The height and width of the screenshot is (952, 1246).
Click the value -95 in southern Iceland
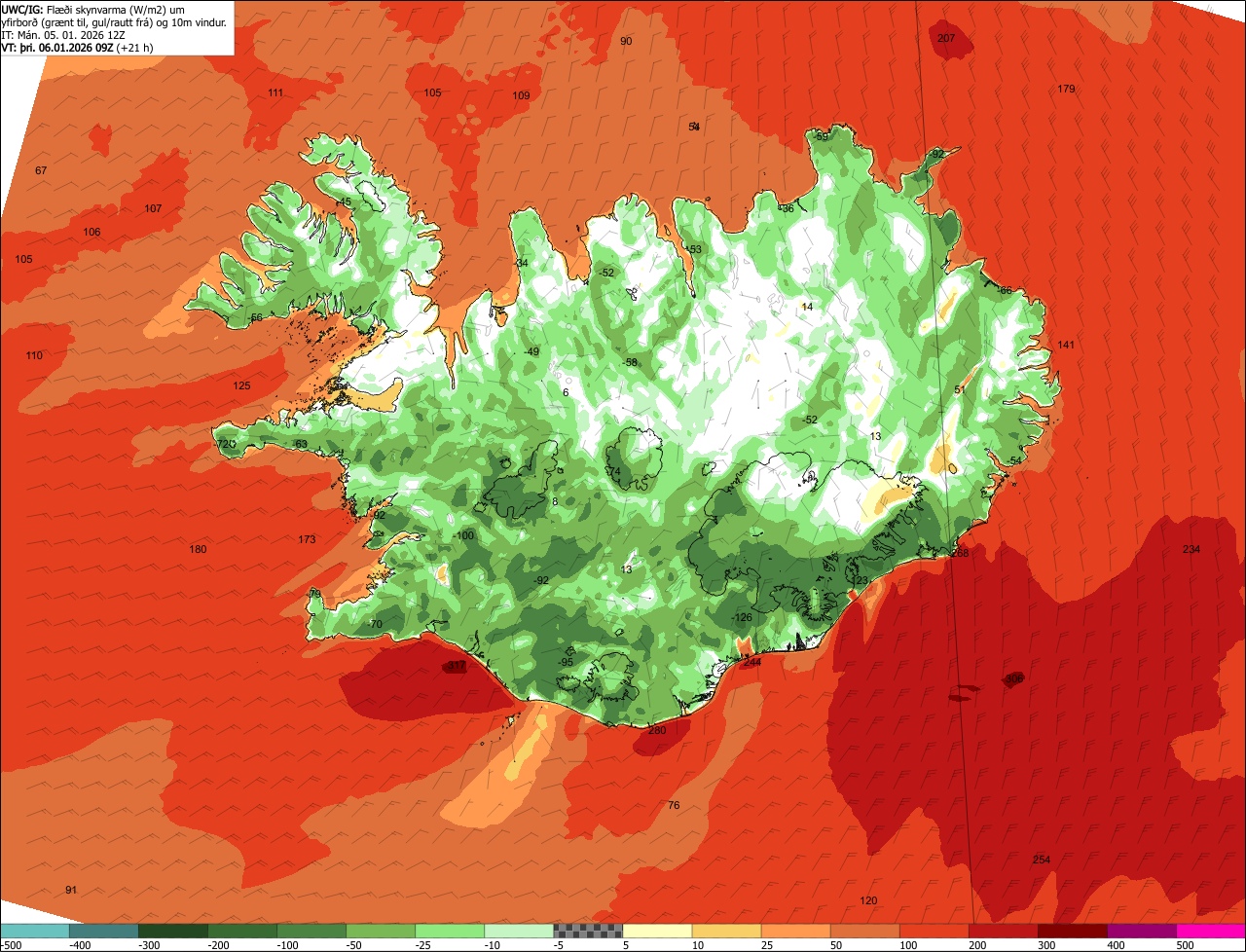click(566, 662)
